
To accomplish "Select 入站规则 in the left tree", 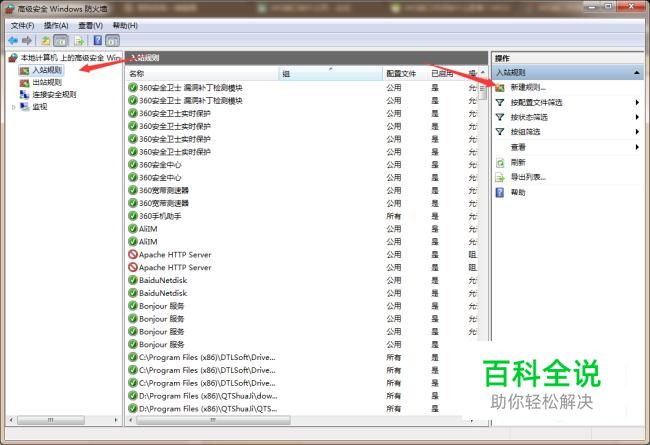I will pyautogui.click(x=47, y=70).
